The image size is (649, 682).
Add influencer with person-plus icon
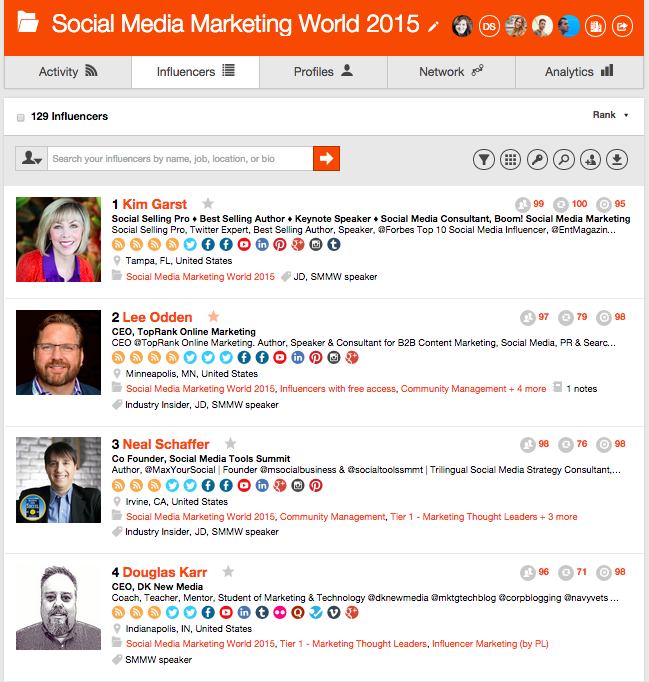(590, 160)
